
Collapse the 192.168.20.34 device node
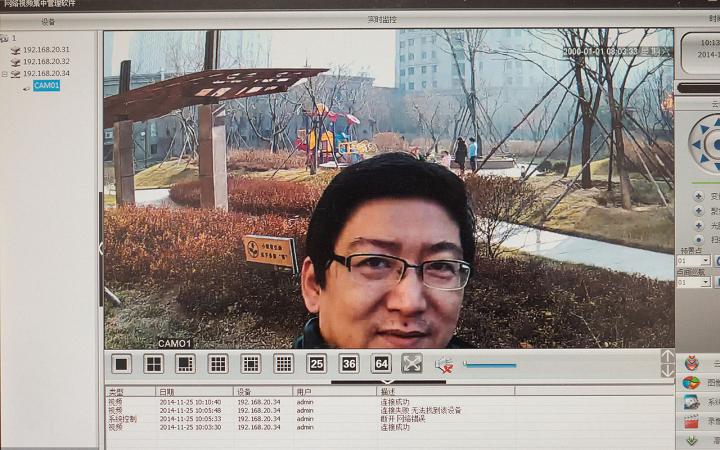(x=5, y=73)
